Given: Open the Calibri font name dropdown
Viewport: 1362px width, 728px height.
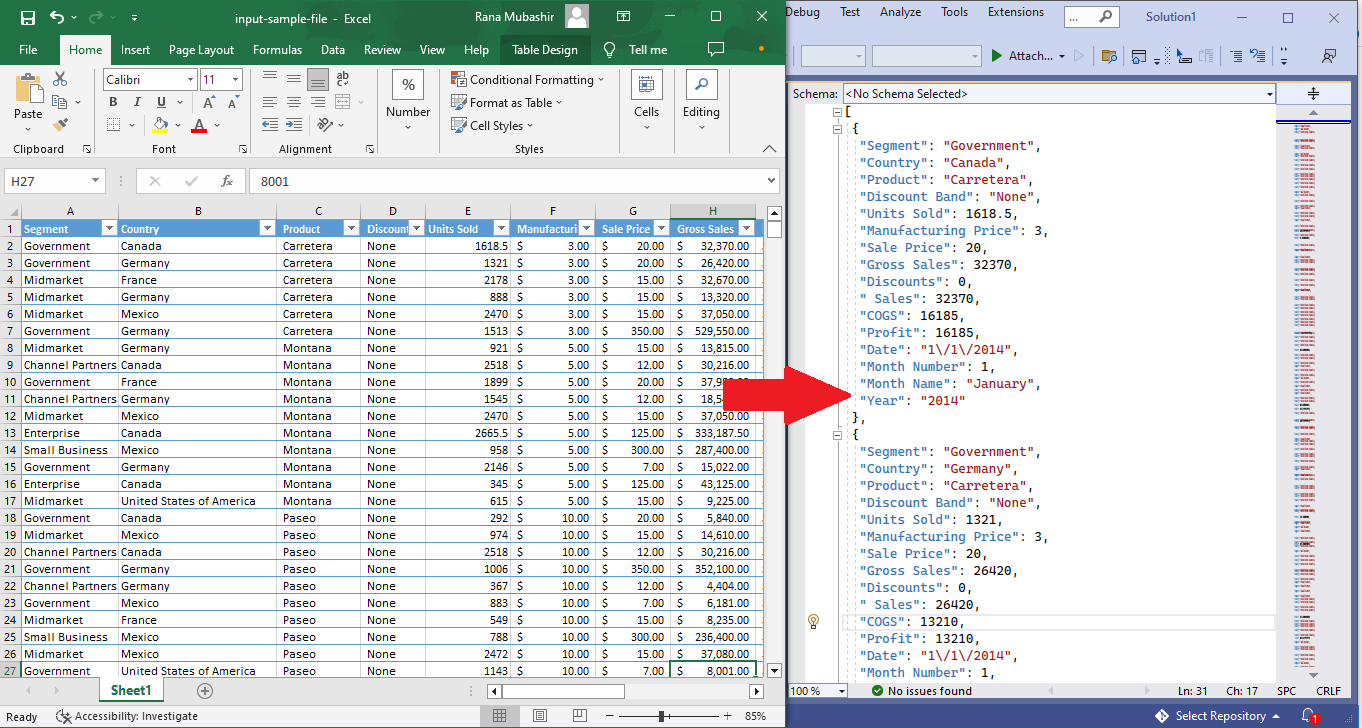Looking at the screenshot, I should coord(190,79).
